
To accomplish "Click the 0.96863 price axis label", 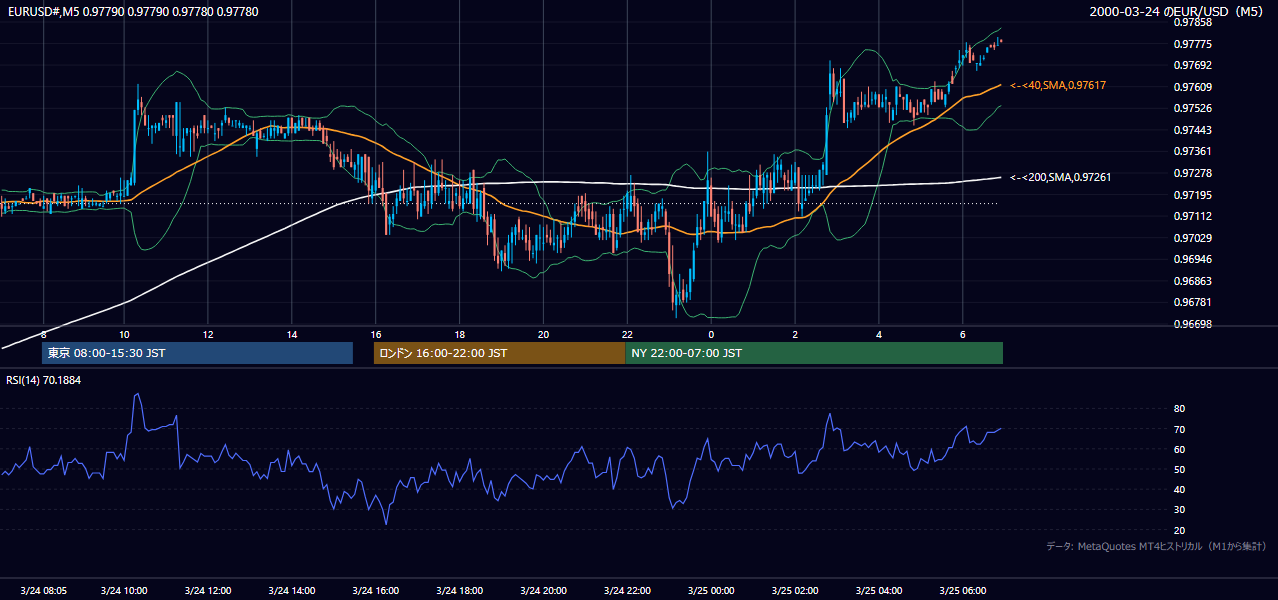I will tap(1193, 281).
